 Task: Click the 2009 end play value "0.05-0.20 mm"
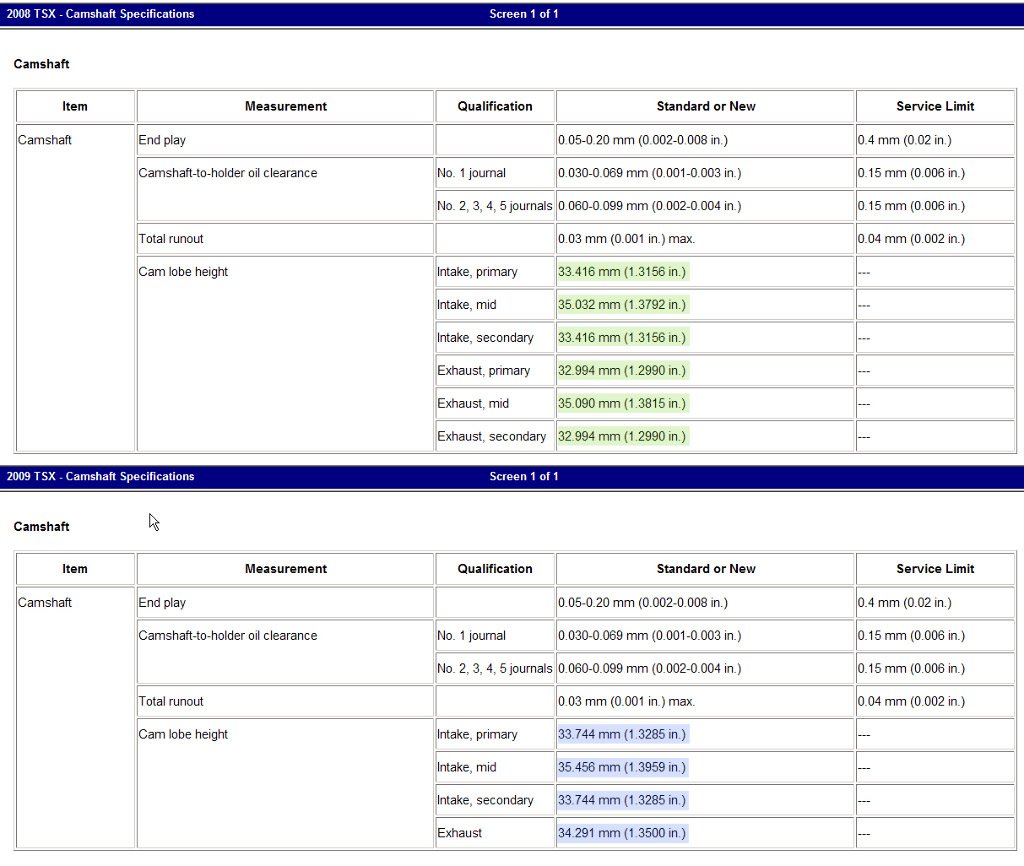click(643, 602)
